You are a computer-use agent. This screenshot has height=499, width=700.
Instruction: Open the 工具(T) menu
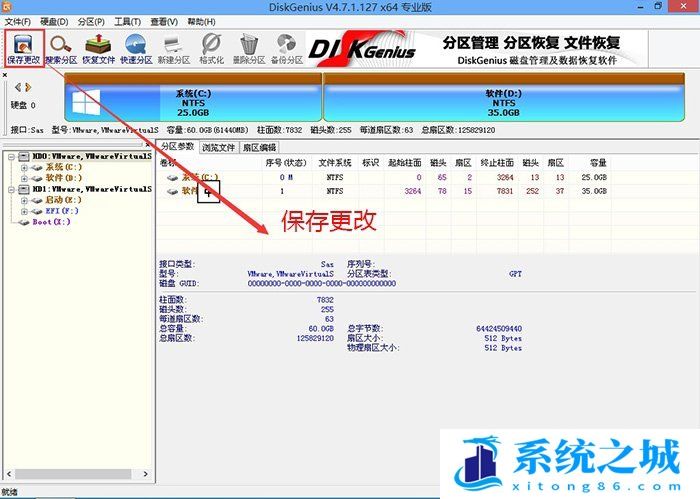point(126,21)
